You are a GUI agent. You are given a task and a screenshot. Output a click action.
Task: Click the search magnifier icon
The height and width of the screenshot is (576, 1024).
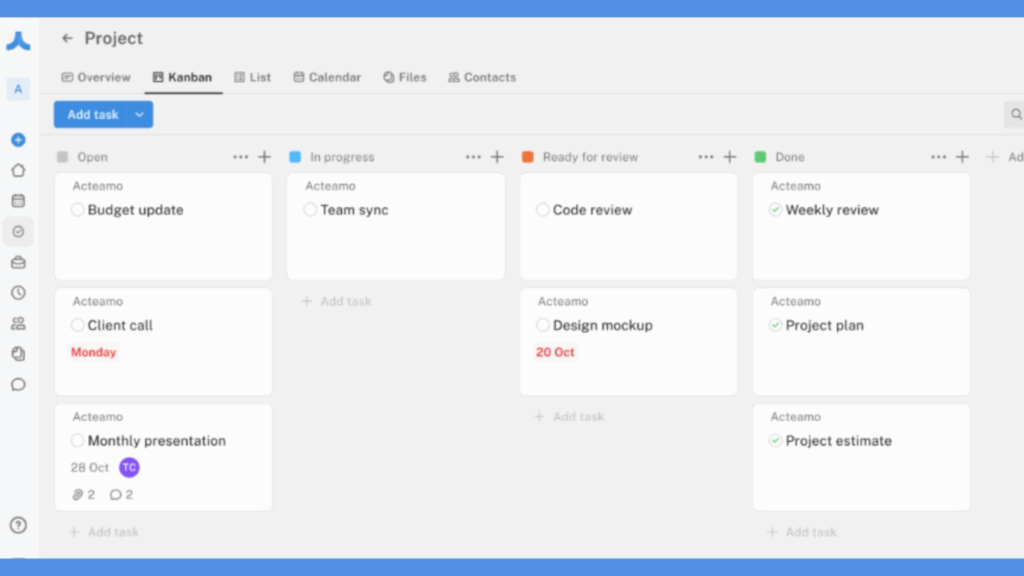[1016, 114]
